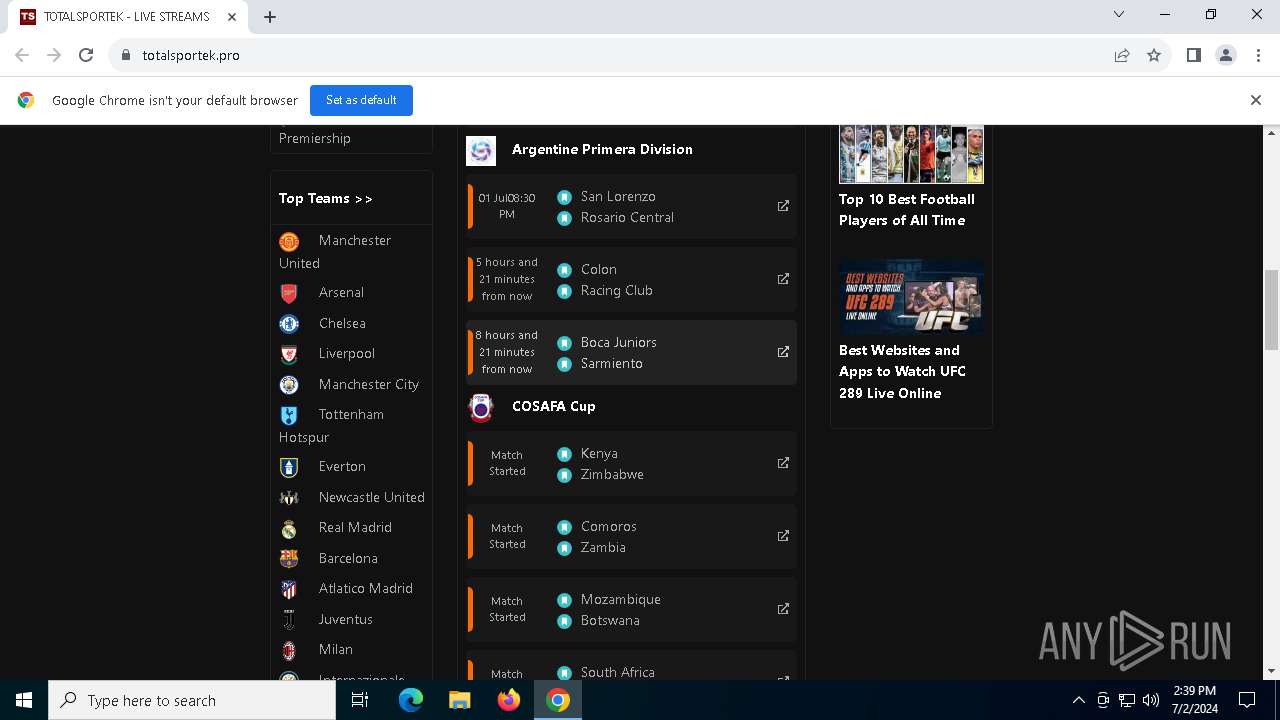Click COSAFA Cup league logo
This screenshot has height=720, width=1280.
(481, 407)
